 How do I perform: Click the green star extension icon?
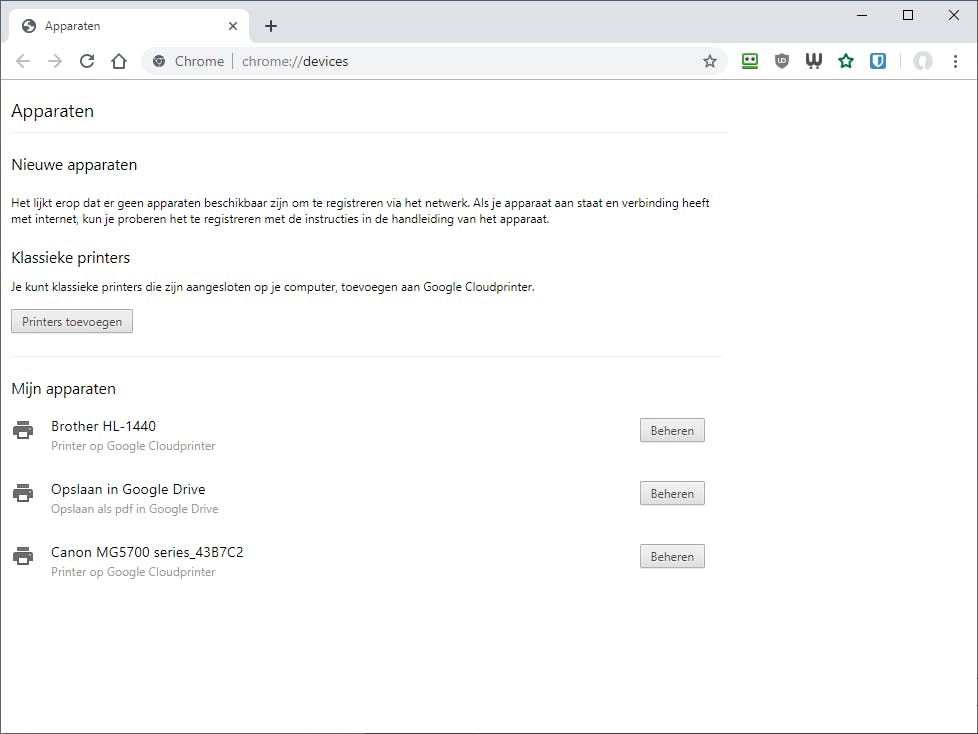845,61
